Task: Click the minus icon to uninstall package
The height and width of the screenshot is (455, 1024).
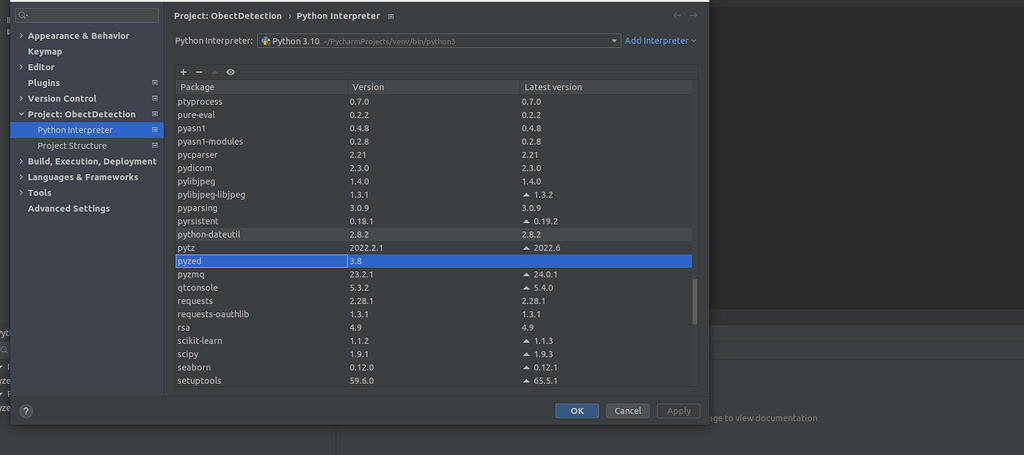Action: pos(199,72)
